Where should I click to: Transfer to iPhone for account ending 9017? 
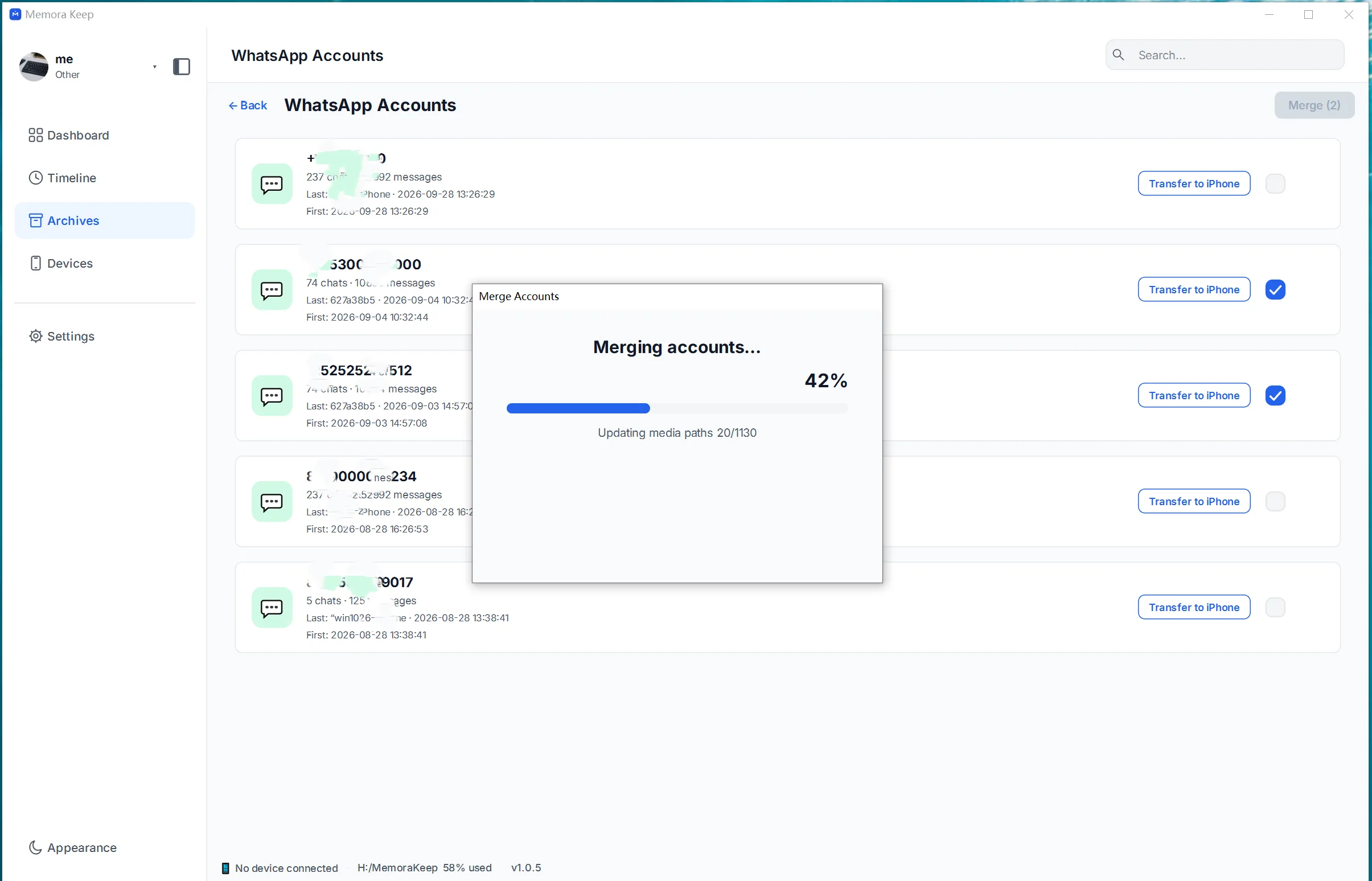pyautogui.click(x=1194, y=607)
